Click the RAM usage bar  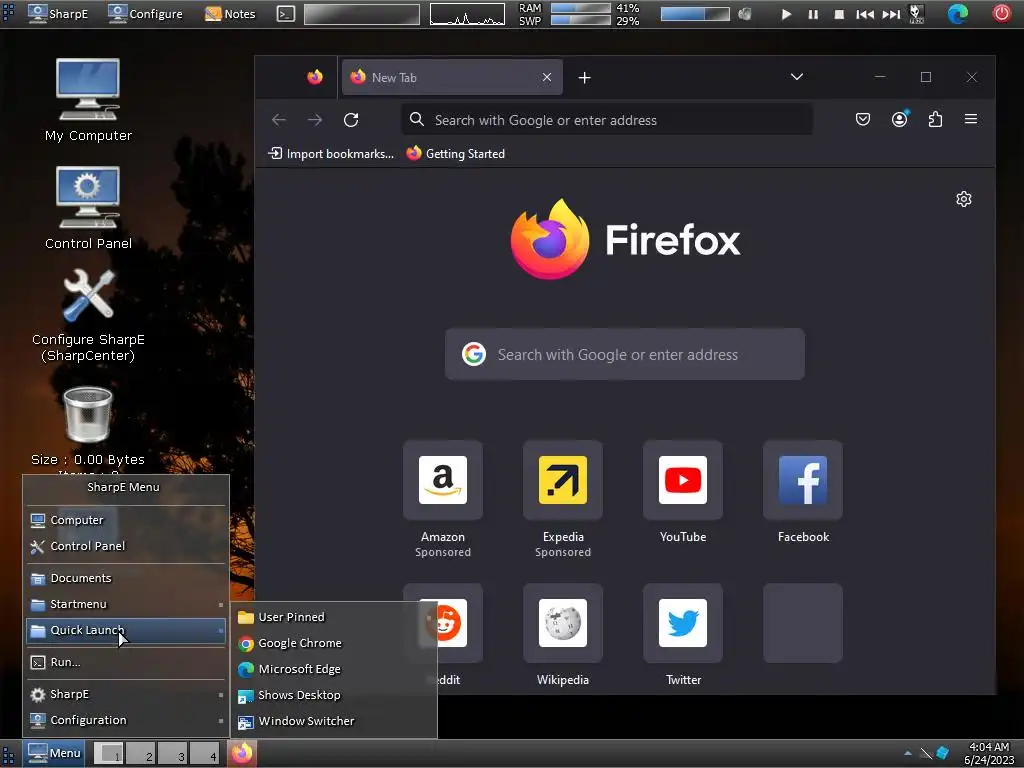click(581, 8)
